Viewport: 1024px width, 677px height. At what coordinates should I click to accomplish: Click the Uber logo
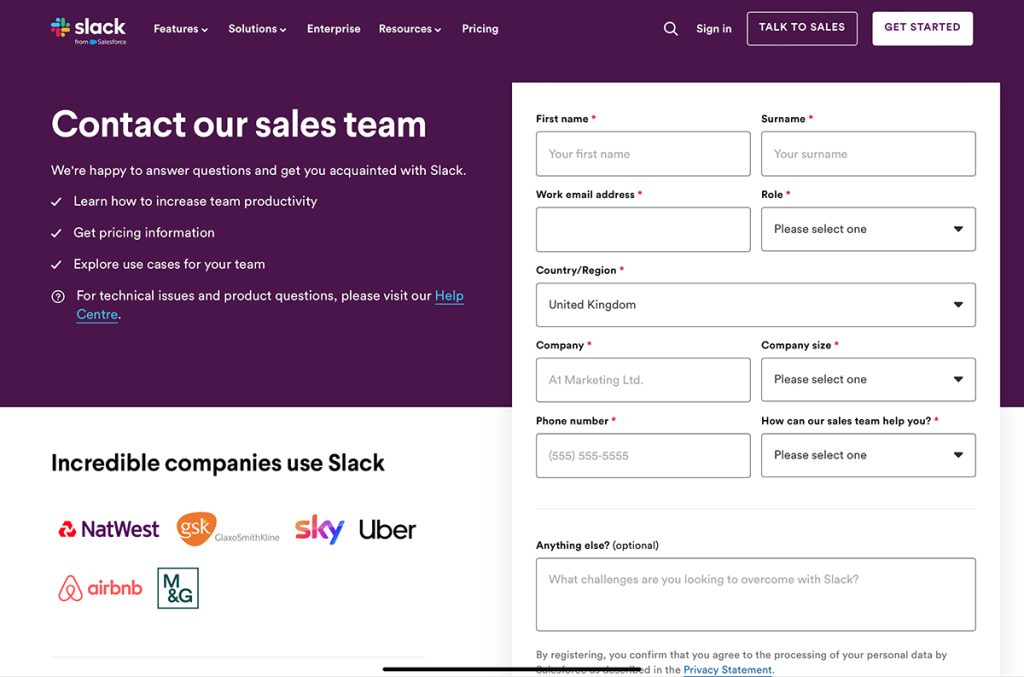tap(387, 528)
